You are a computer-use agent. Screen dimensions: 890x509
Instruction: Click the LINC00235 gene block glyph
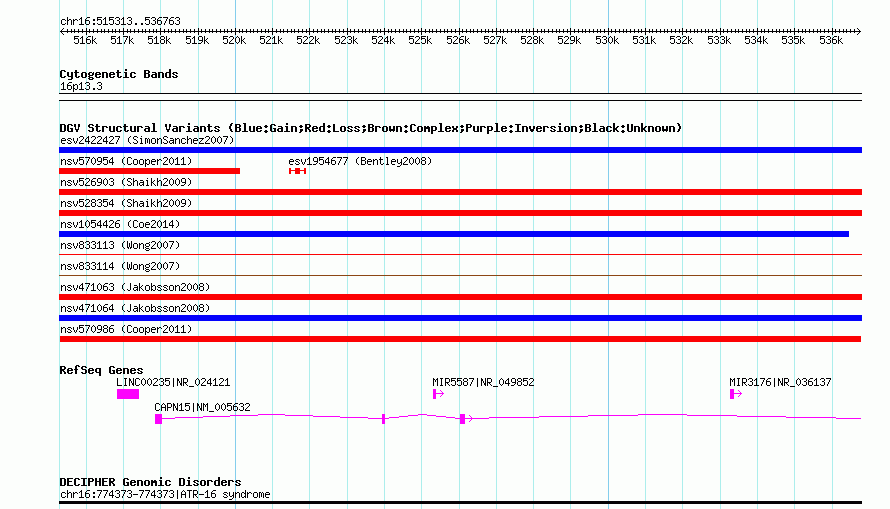[128, 394]
